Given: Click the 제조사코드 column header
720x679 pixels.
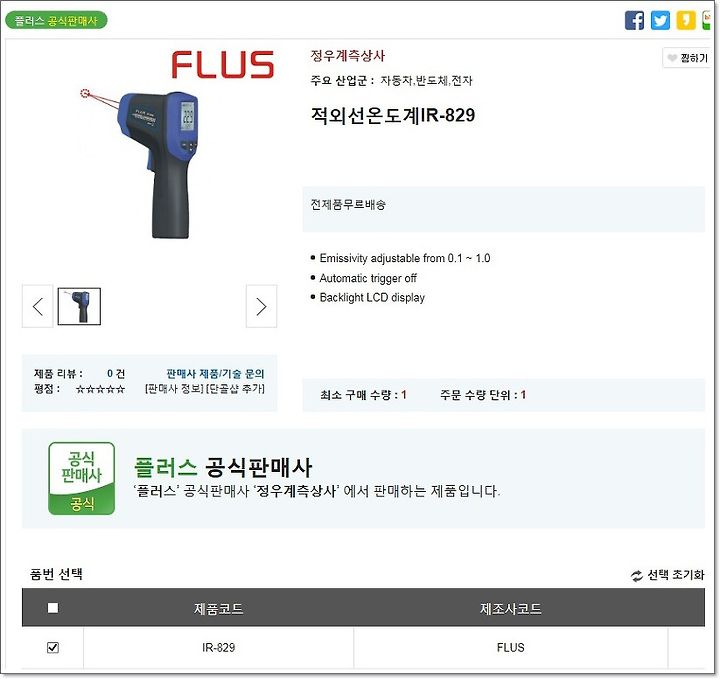Looking at the screenshot, I should 511,609.
